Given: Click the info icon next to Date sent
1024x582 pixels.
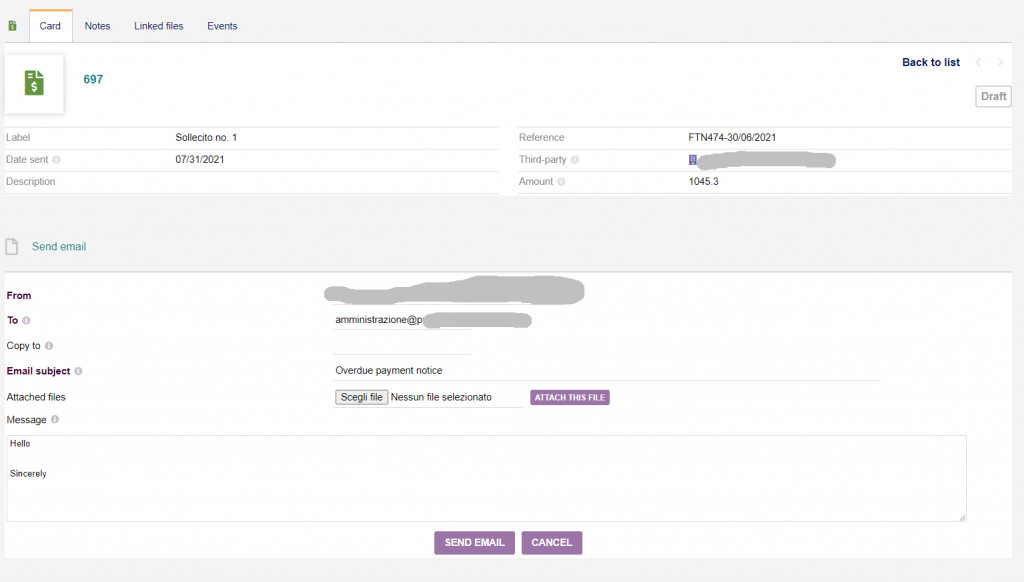Looking at the screenshot, I should point(56,160).
